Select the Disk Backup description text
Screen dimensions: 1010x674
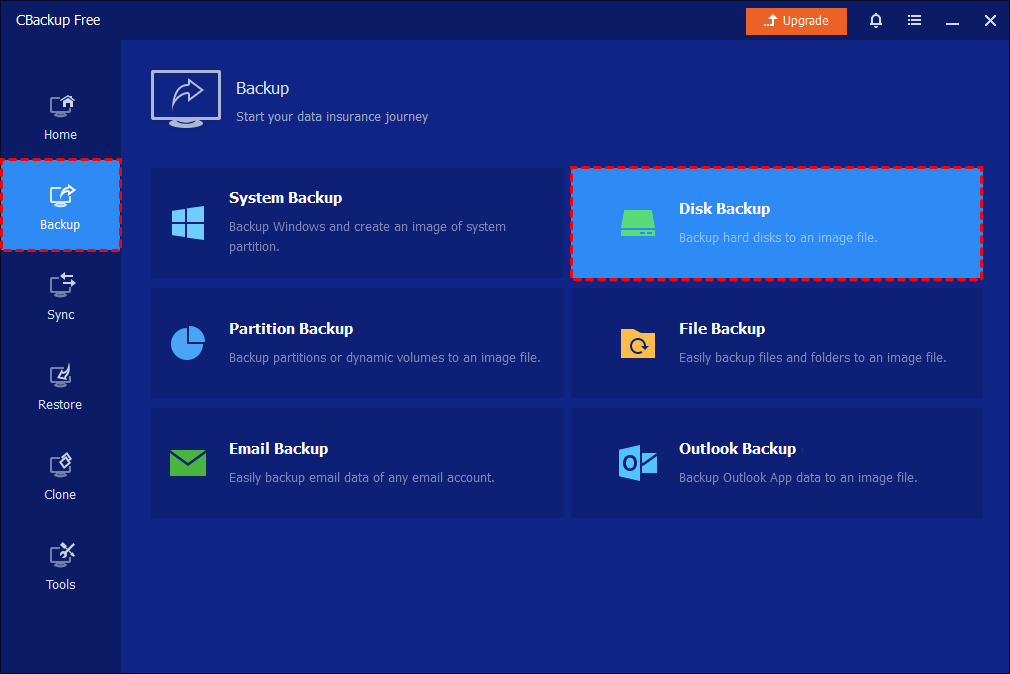click(778, 238)
